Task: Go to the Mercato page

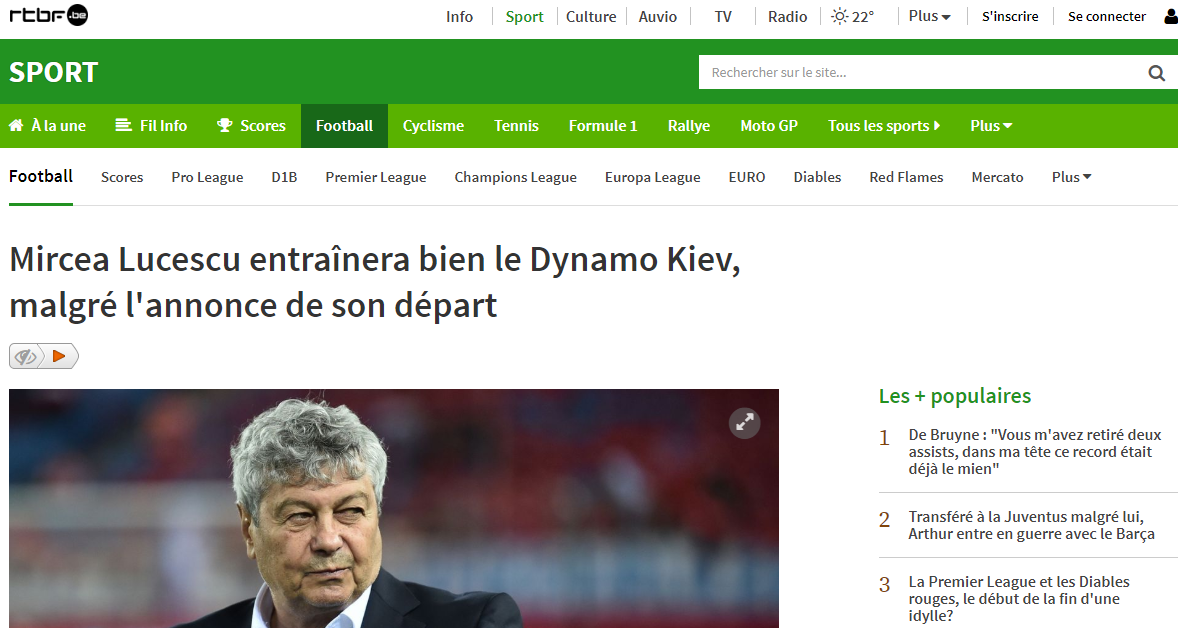Action: tap(997, 177)
